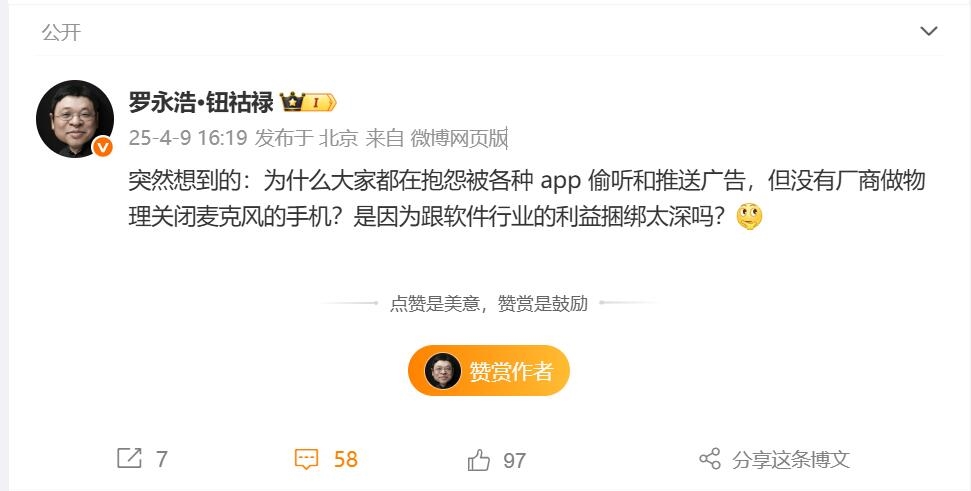Click the thinking face emoji in post
The image size is (971, 491).
[x=749, y=217]
